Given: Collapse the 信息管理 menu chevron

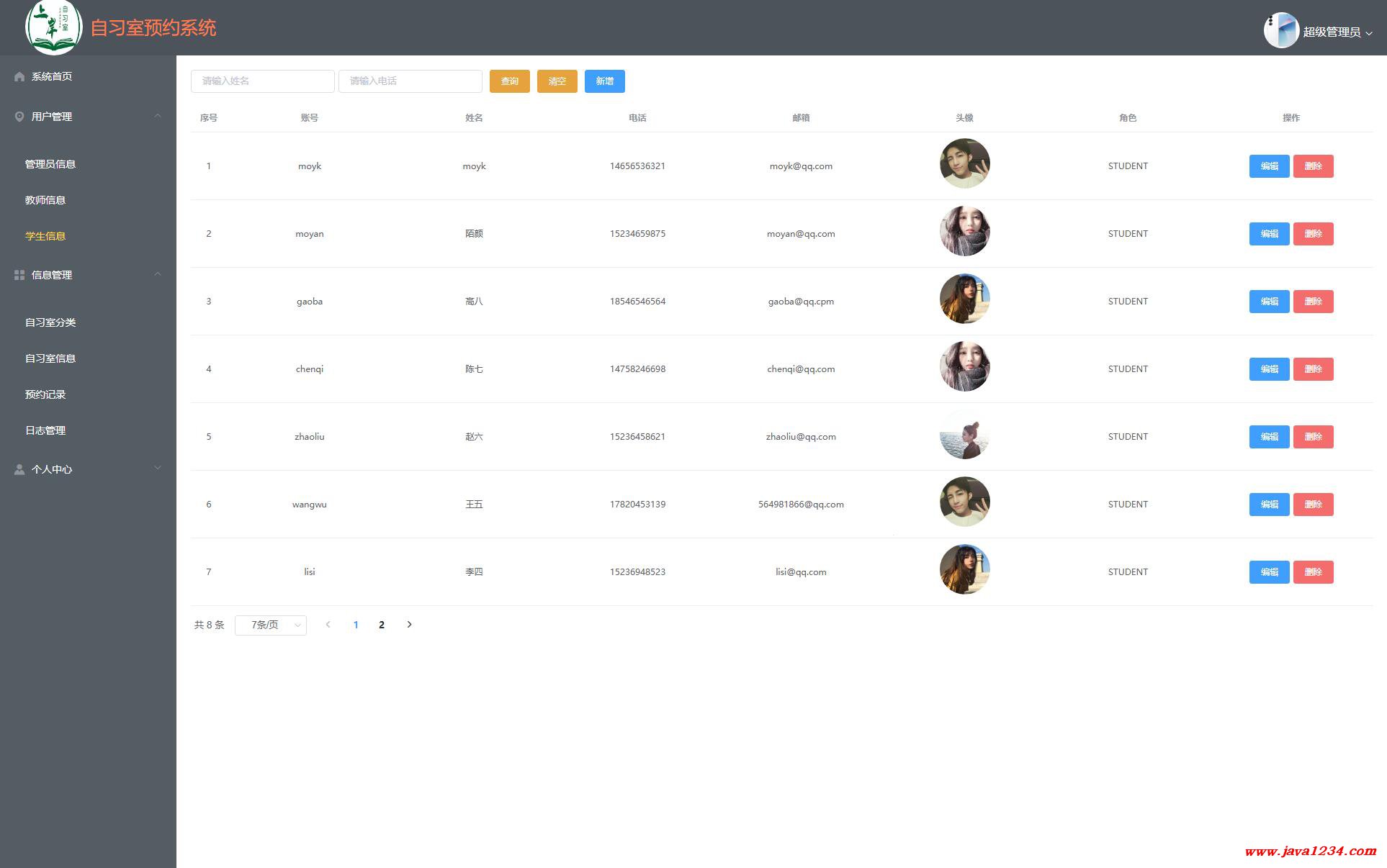Looking at the screenshot, I should (158, 274).
